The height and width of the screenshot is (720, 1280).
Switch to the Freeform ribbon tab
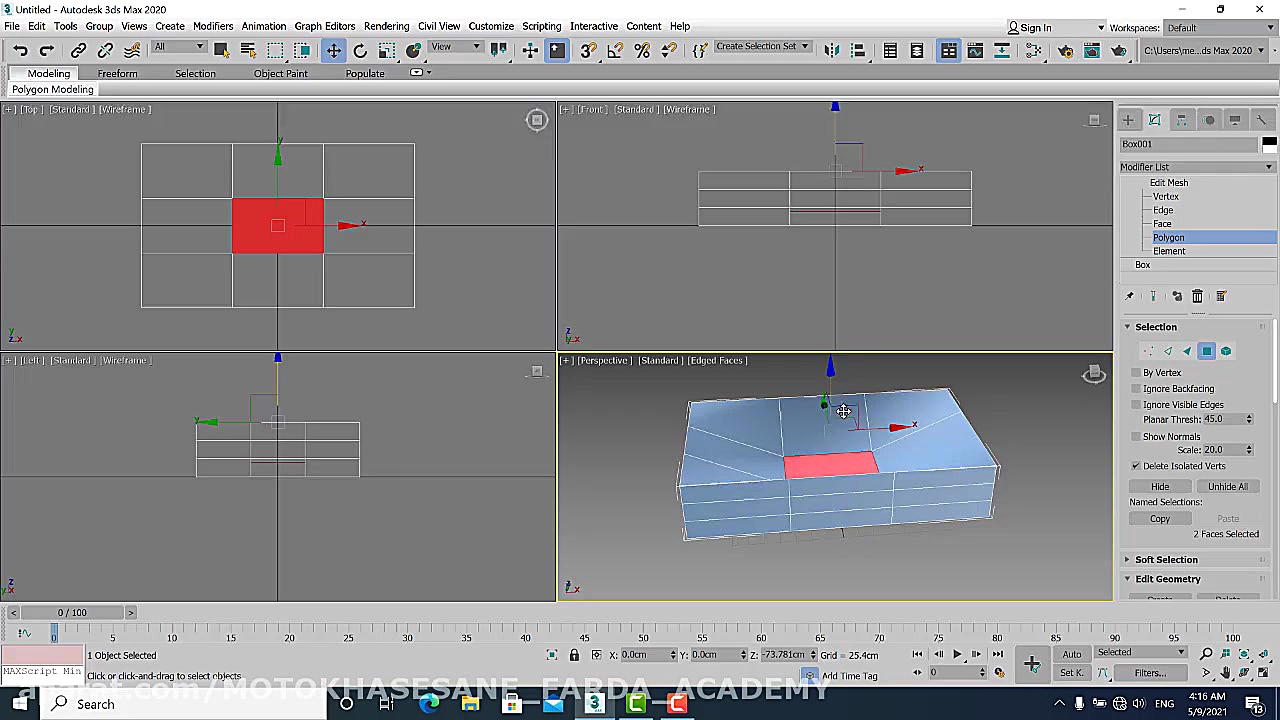[117, 74]
